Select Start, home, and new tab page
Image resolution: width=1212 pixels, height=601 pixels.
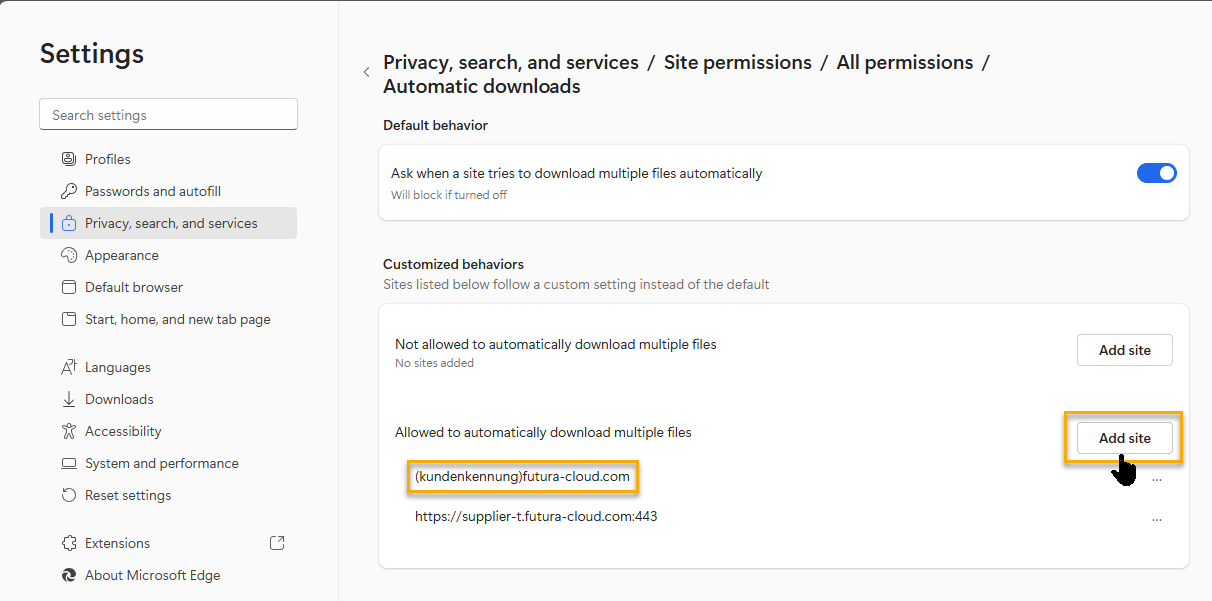[177, 319]
